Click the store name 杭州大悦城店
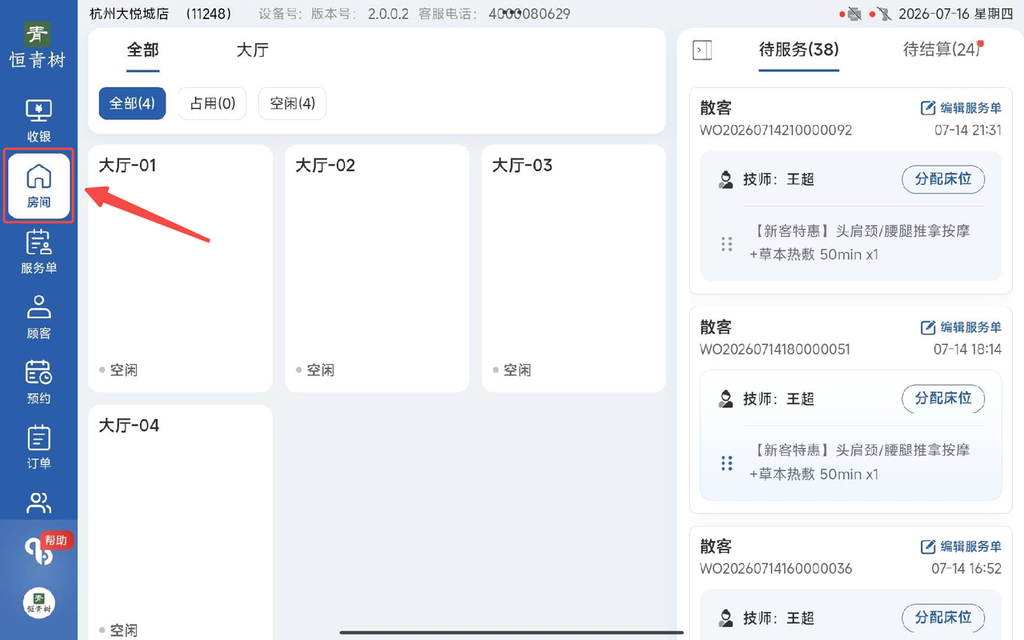The height and width of the screenshot is (640, 1024). click(x=129, y=14)
